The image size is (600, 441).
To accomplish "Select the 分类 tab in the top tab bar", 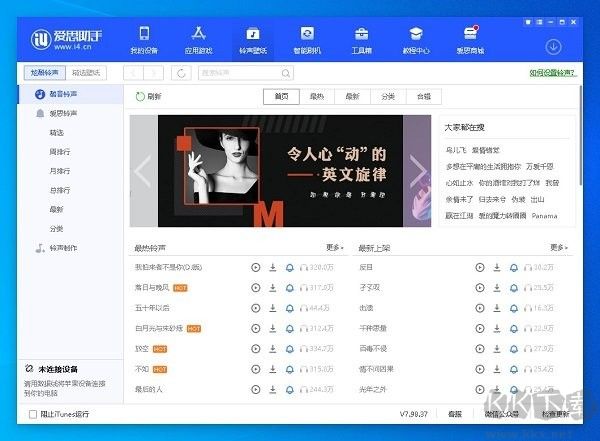I will coord(388,96).
